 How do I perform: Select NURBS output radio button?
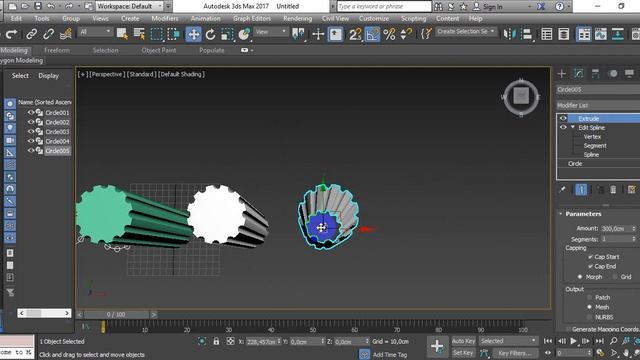589,317
